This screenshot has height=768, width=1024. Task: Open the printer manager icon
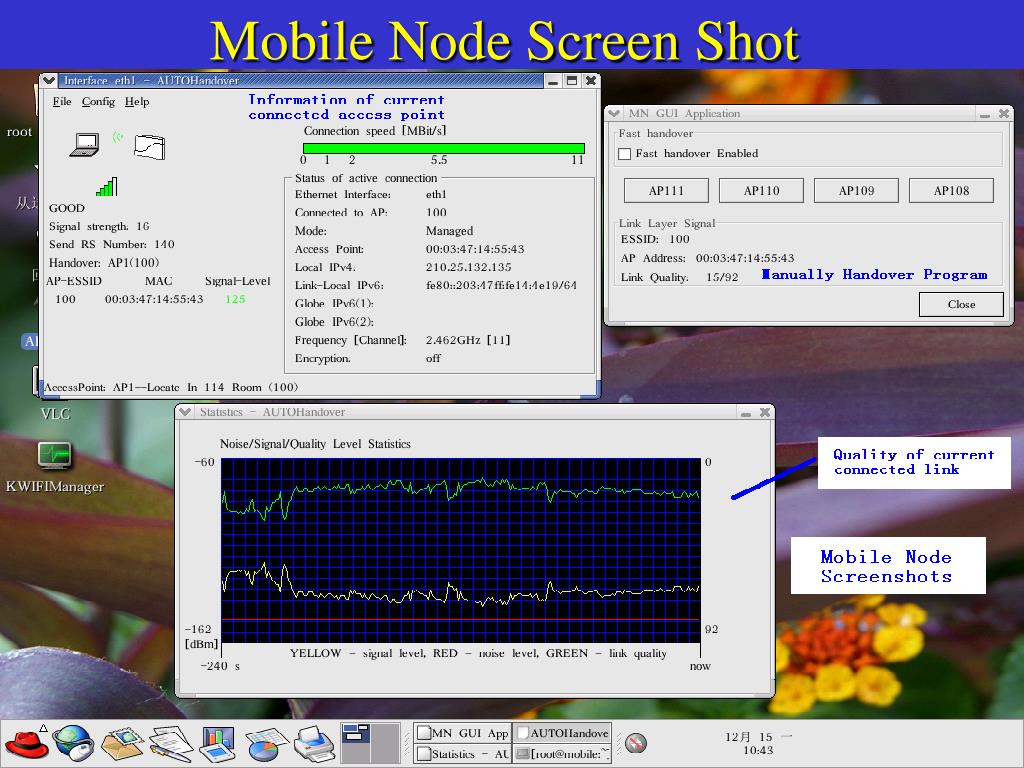pyautogui.click(x=315, y=744)
